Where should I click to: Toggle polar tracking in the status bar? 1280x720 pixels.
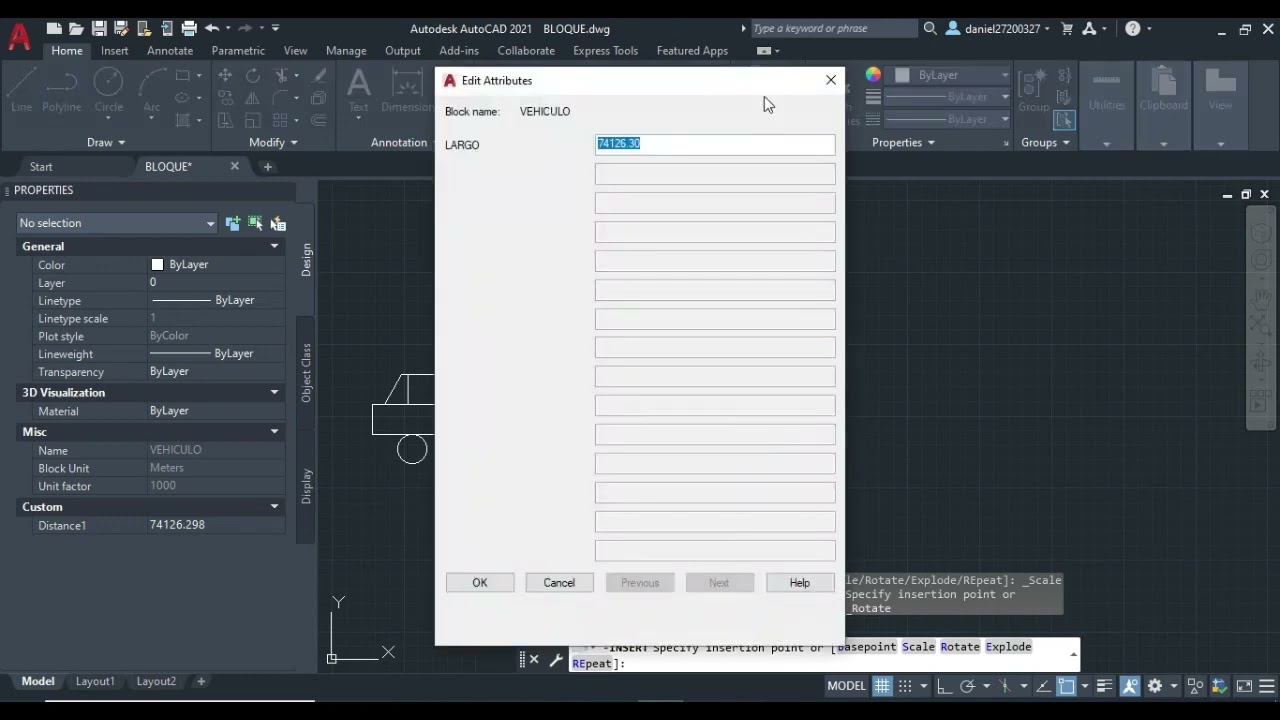(967, 686)
